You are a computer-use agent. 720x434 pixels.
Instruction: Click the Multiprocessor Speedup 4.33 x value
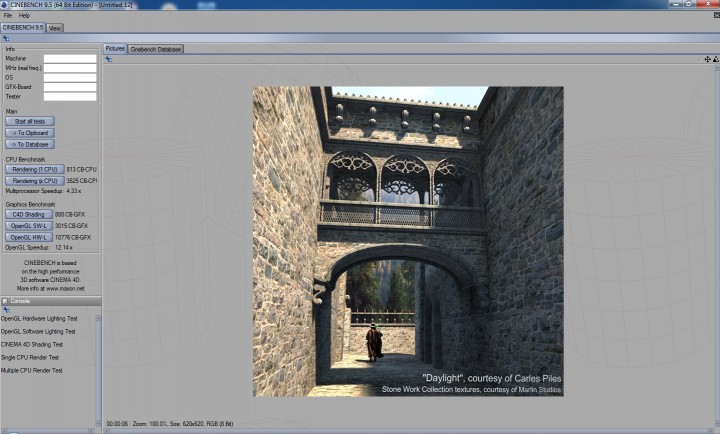point(73,191)
